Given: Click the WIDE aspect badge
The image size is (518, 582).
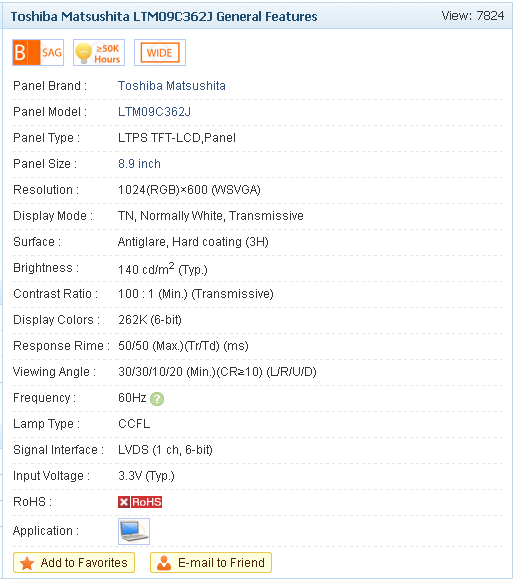Looking at the screenshot, I should click(x=160, y=52).
